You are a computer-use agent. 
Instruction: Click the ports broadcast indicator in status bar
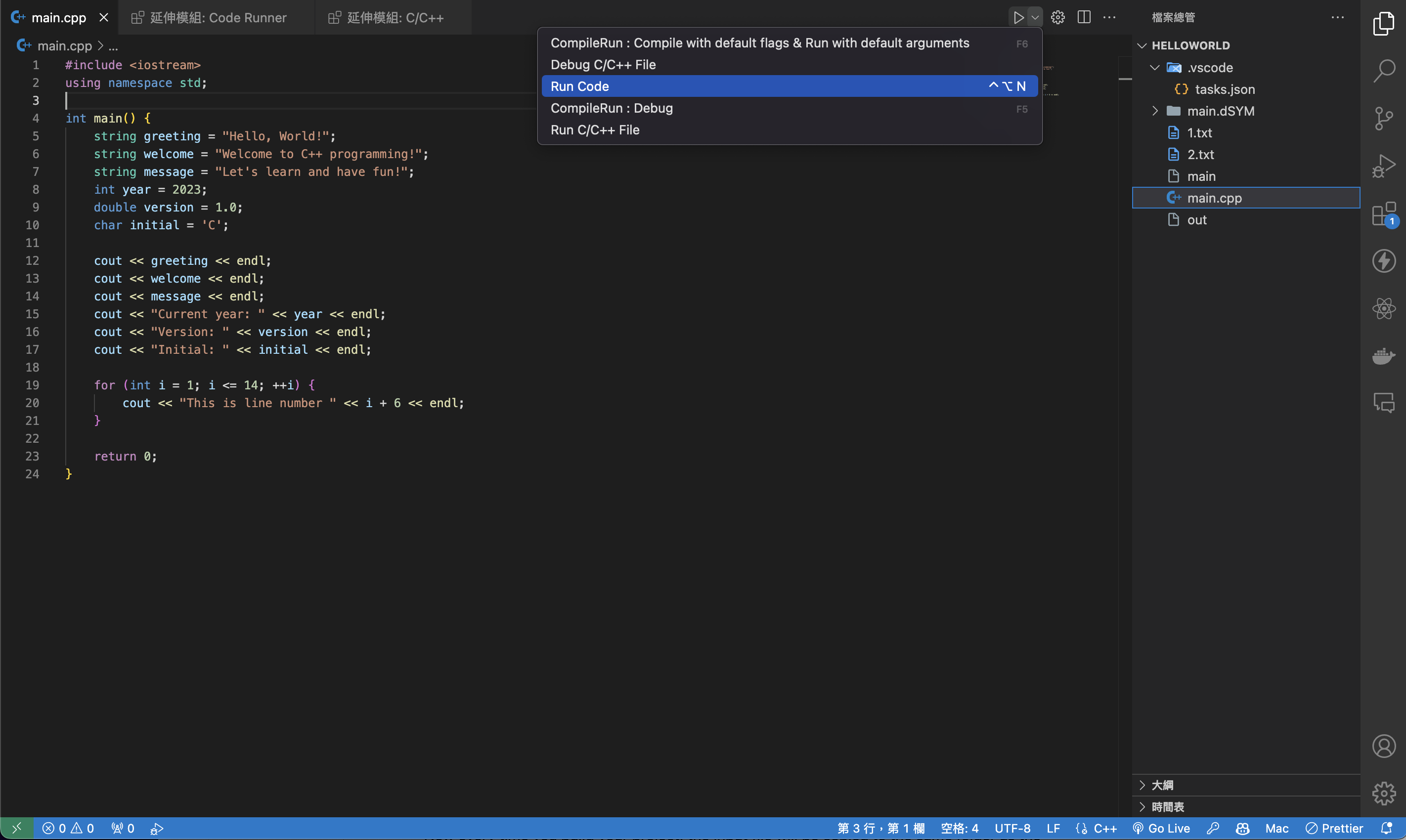click(123, 828)
